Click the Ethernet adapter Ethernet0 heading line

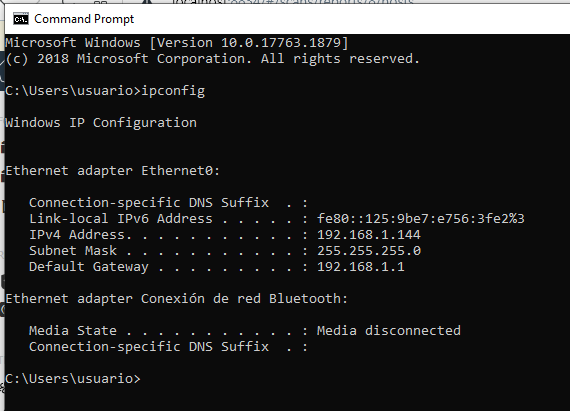coord(113,171)
